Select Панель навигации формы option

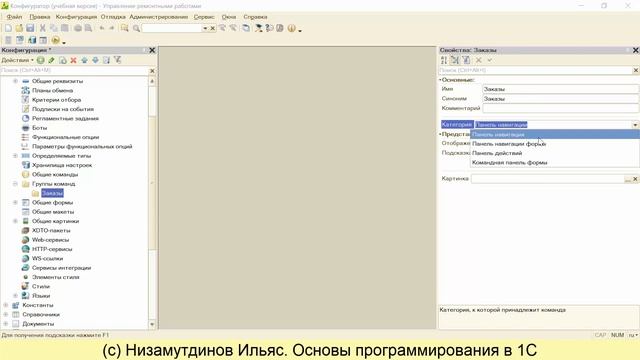tap(555, 144)
